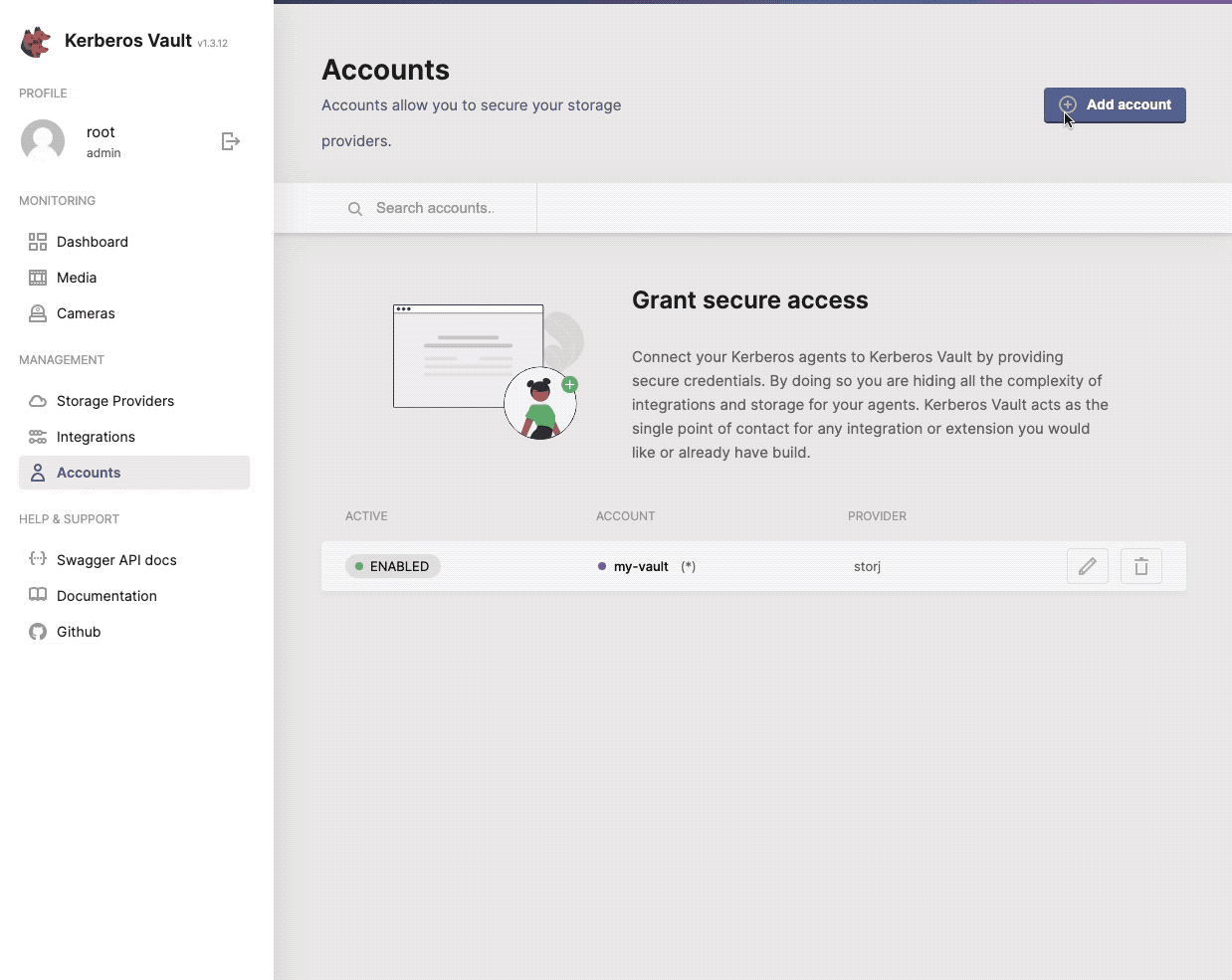Click the Documentation book icon

point(37,595)
